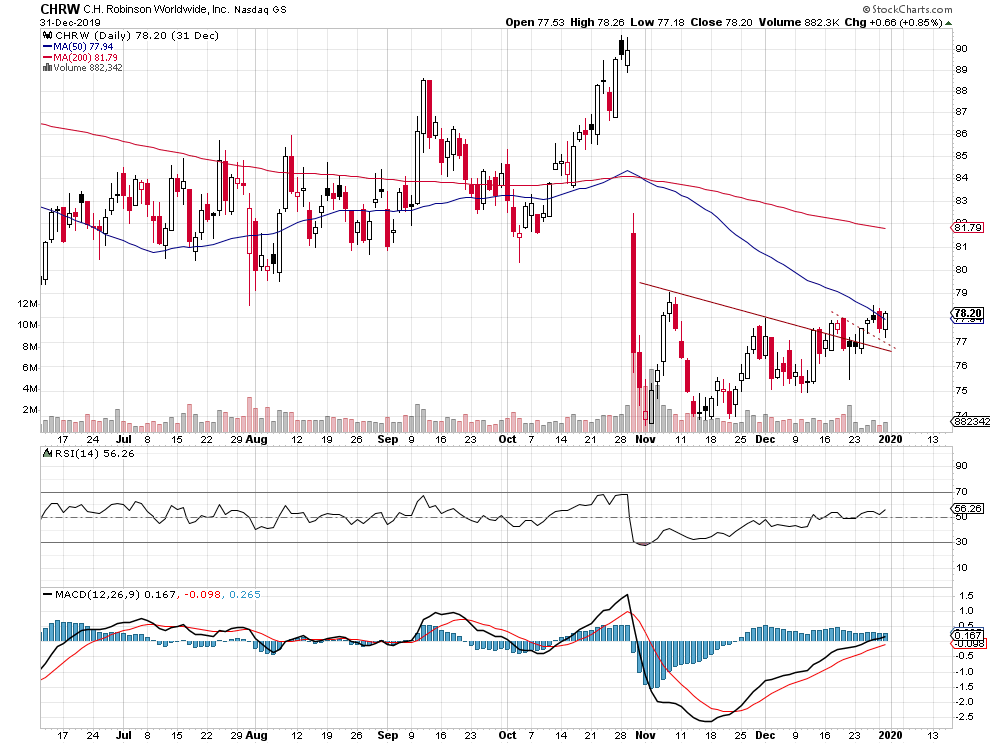Click the Volume 882.3K header value
This screenshot has width=990, height=744.
799,22
